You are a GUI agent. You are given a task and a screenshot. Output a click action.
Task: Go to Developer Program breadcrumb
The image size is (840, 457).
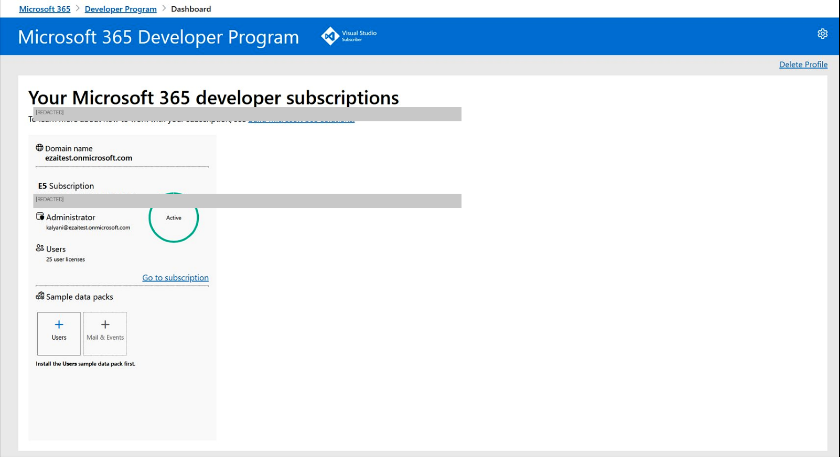pos(121,9)
